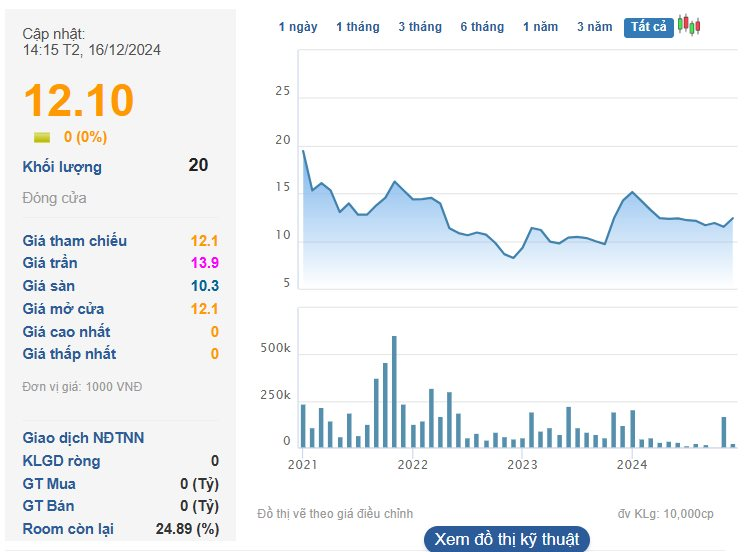This screenshot has width=747, height=552.
Task: Choose the 1 năm chart range
Action: [x=540, y=27]
